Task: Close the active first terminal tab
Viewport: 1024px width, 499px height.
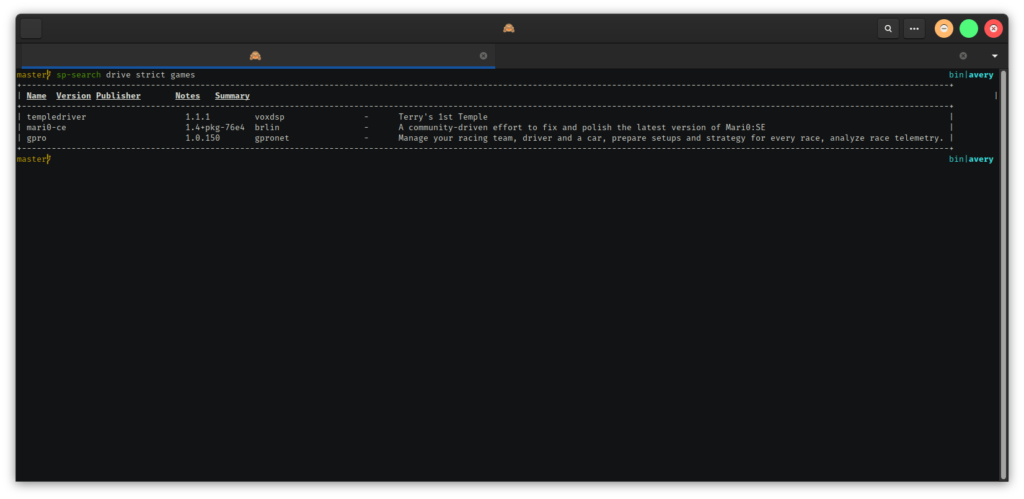Action: coord(483,56)
